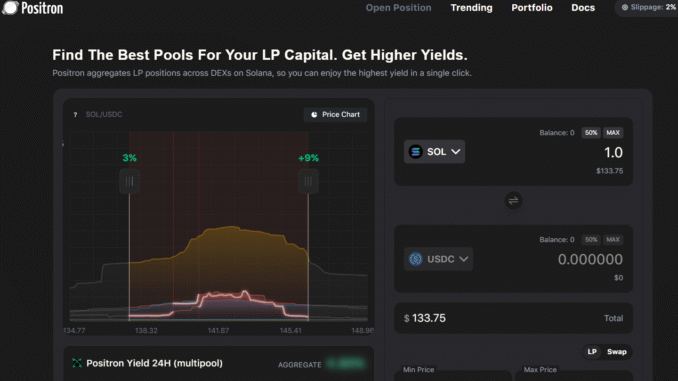The height and width of the screenshot is (381, 678).
Task: Click the Positron Yield crossed-arrows icon
Action: pyautogui.click(x=77, y=363)
